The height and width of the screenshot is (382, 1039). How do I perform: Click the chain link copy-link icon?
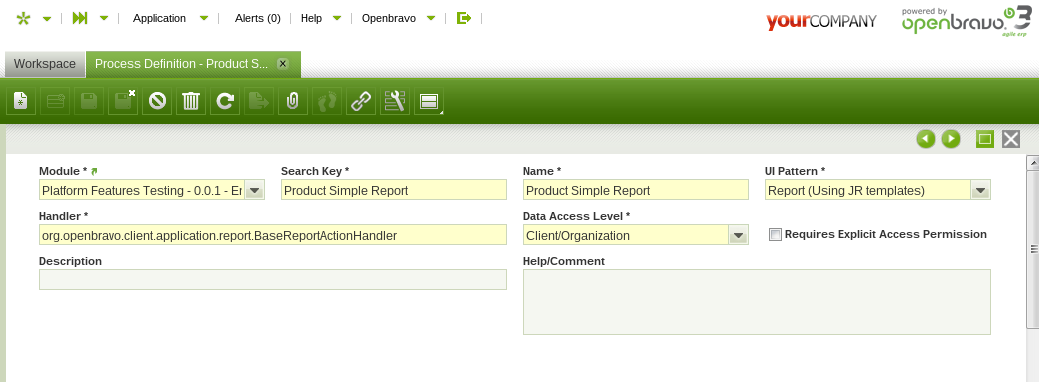[360, 101]
